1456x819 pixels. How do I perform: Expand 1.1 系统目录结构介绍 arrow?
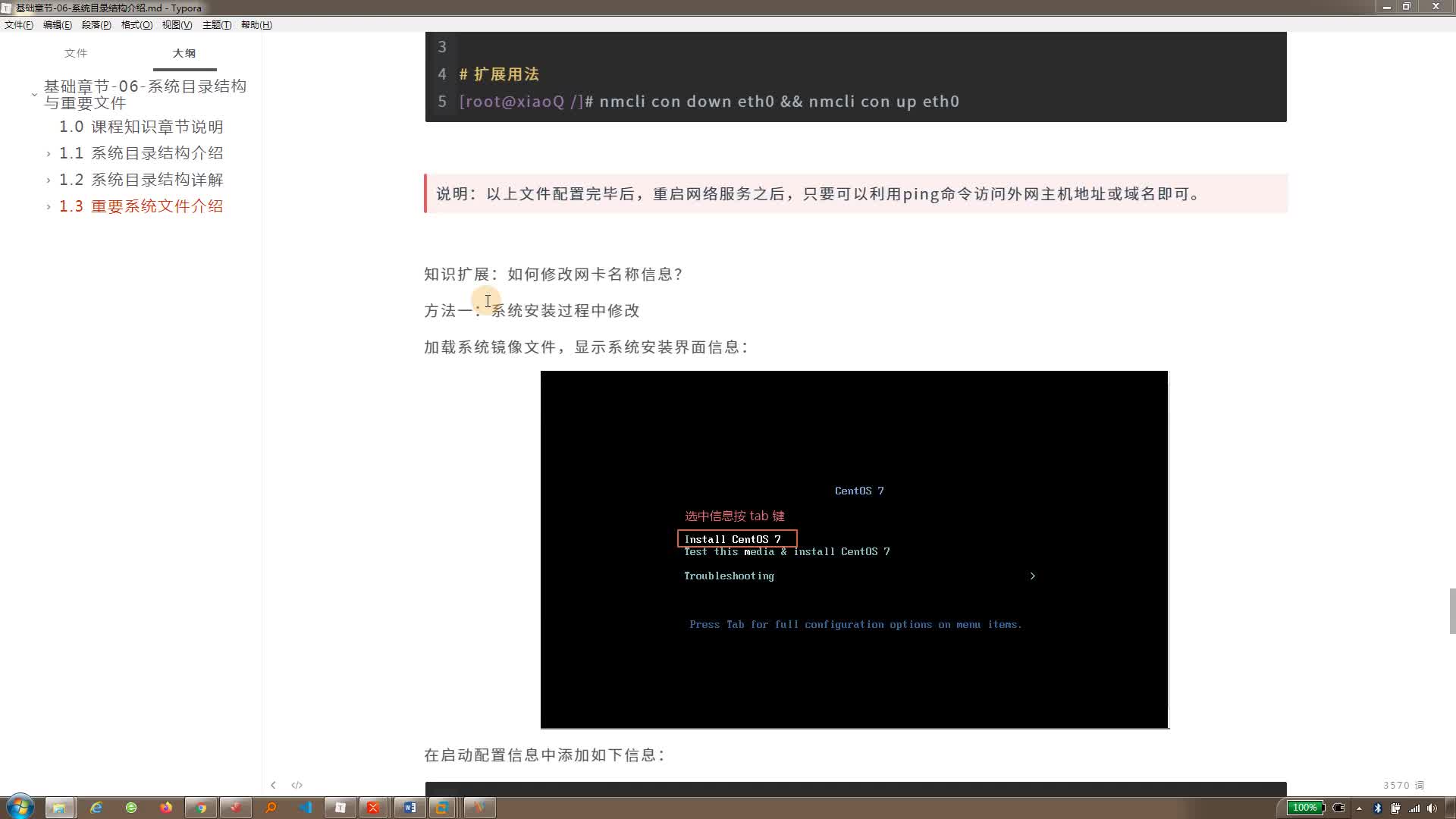pos(49,154)
